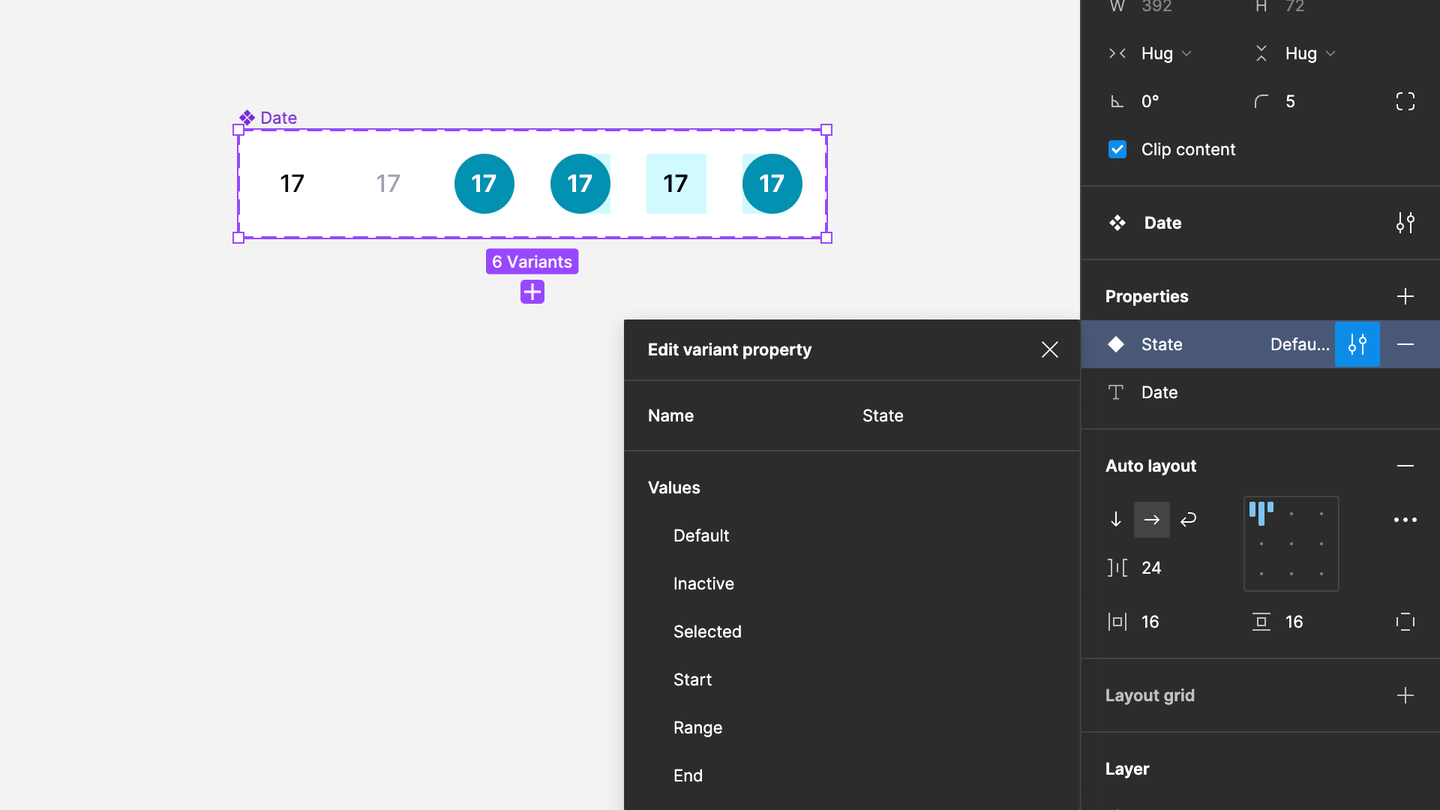Select the Inactive variant value

coord(703,584)
